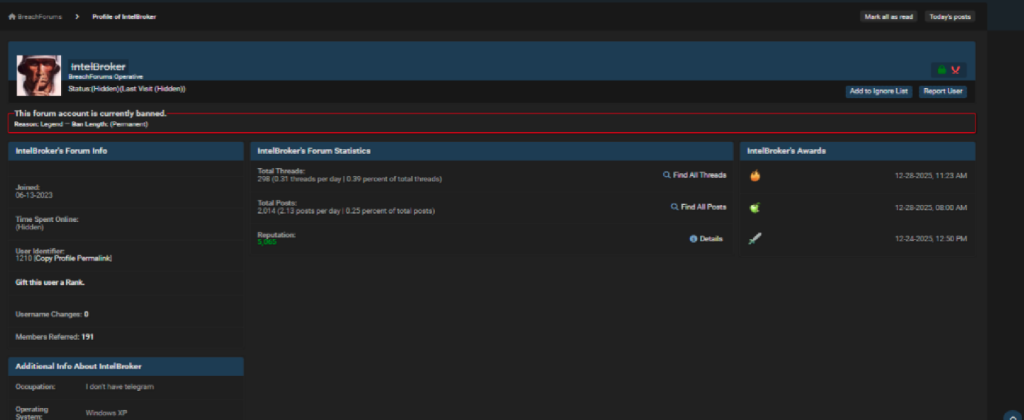This screenshot has height=420, width=1024.
Task: Click the flame award icon
Action: click(755, 176)
